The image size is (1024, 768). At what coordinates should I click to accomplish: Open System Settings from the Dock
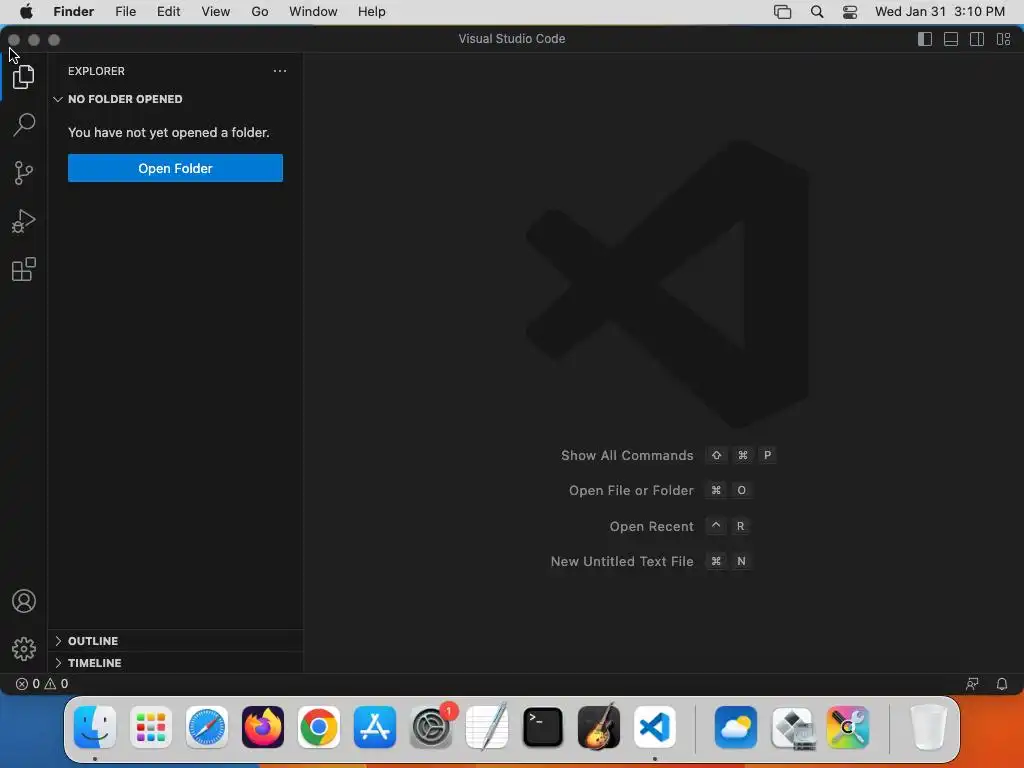pos(431,727)
